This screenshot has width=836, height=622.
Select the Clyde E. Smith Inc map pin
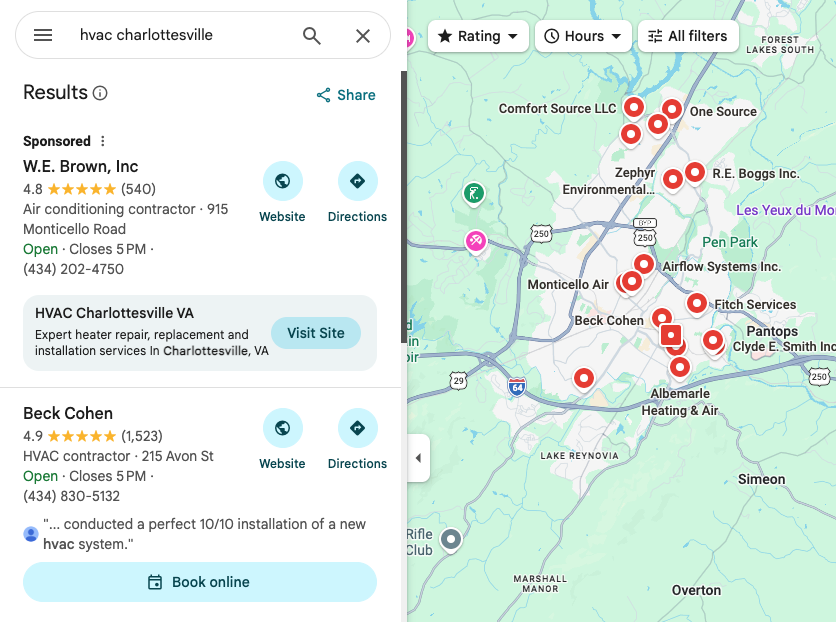pos(713,341)
